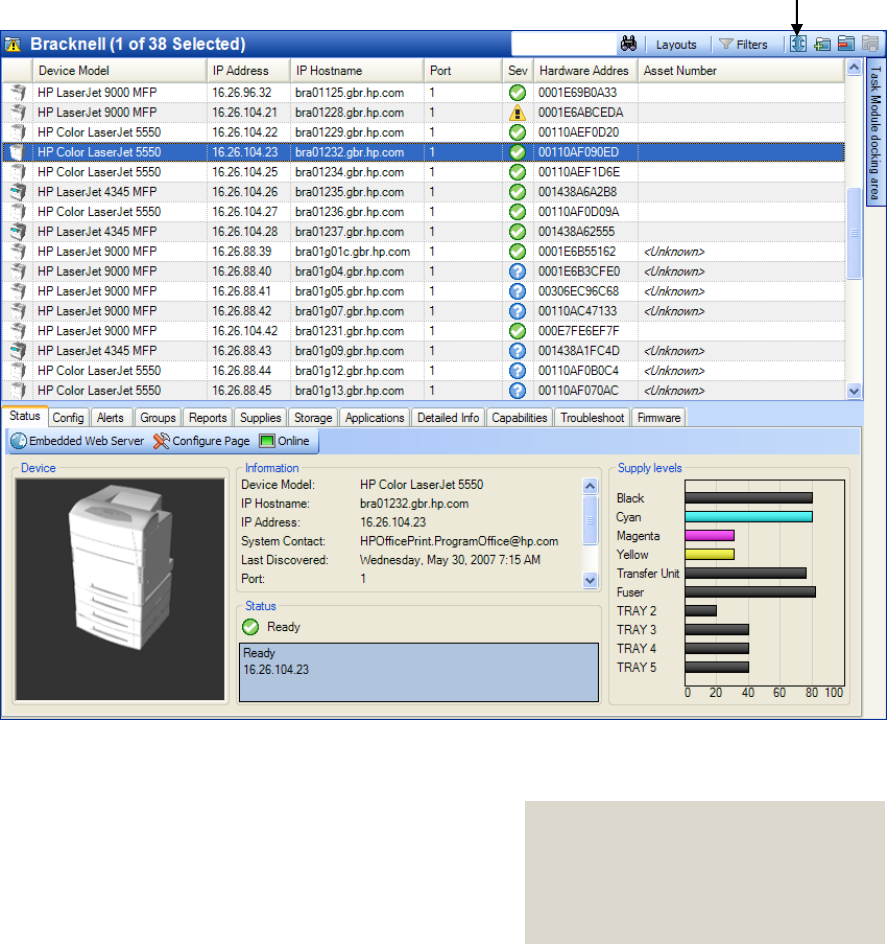The width and height of the screenshot is (887, 944).
Task: Open the Filters menu
Action: (x=744, y=45)
